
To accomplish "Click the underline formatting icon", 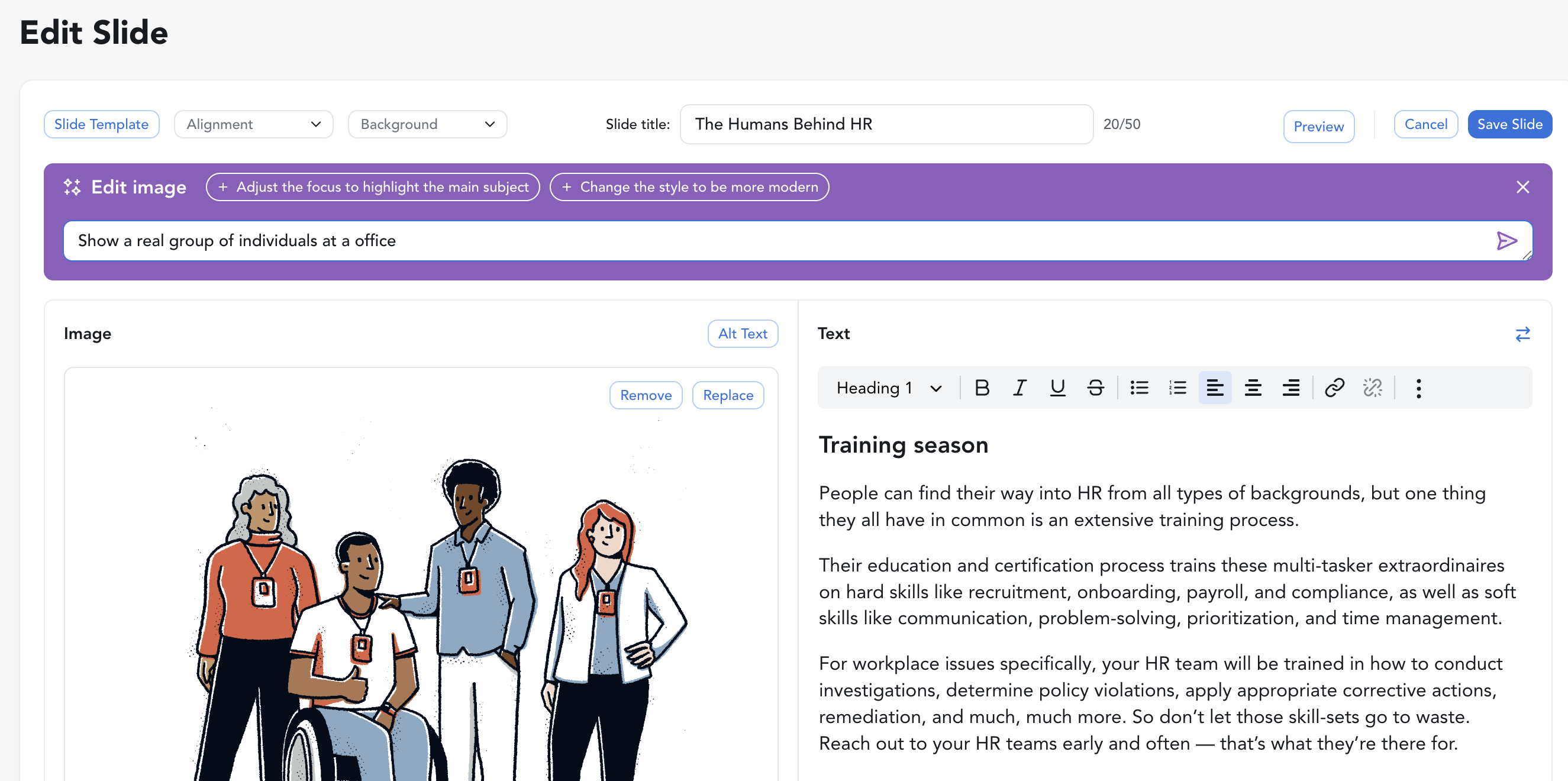I will (x=1057, y=388).
